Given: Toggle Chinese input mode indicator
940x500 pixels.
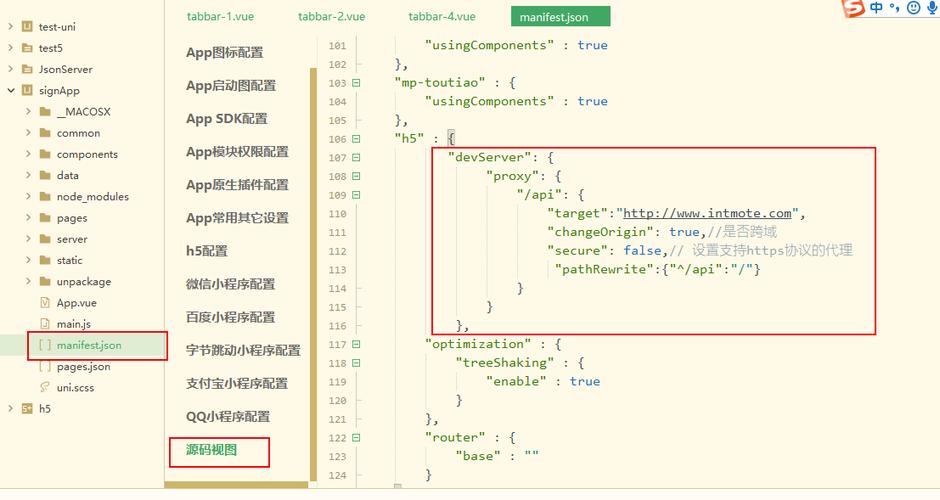Looking at the screenshot, I should click(x=876, y=8).
